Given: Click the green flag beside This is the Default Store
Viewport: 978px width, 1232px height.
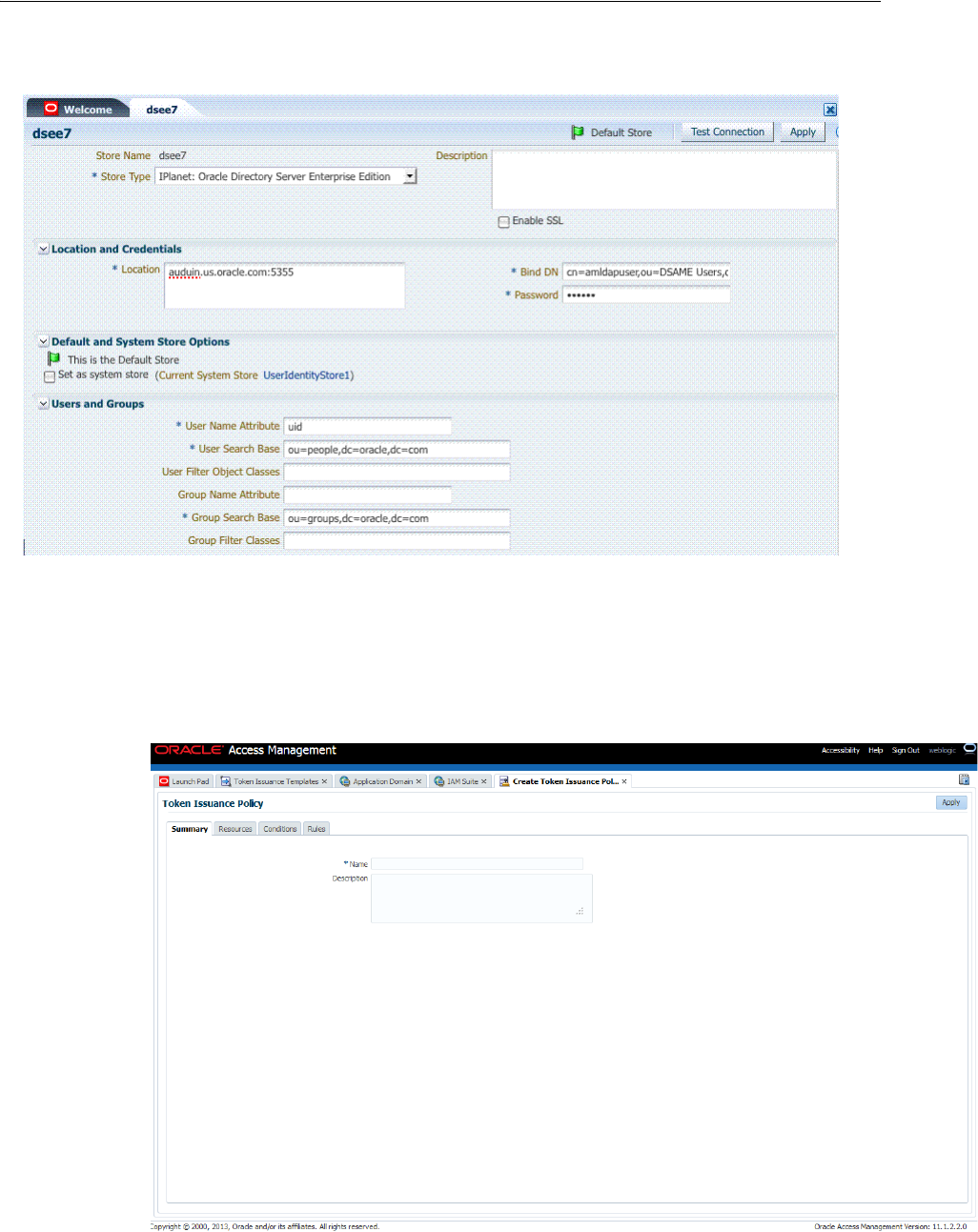Looking at the screenshot, I should (x=54, y=359).
